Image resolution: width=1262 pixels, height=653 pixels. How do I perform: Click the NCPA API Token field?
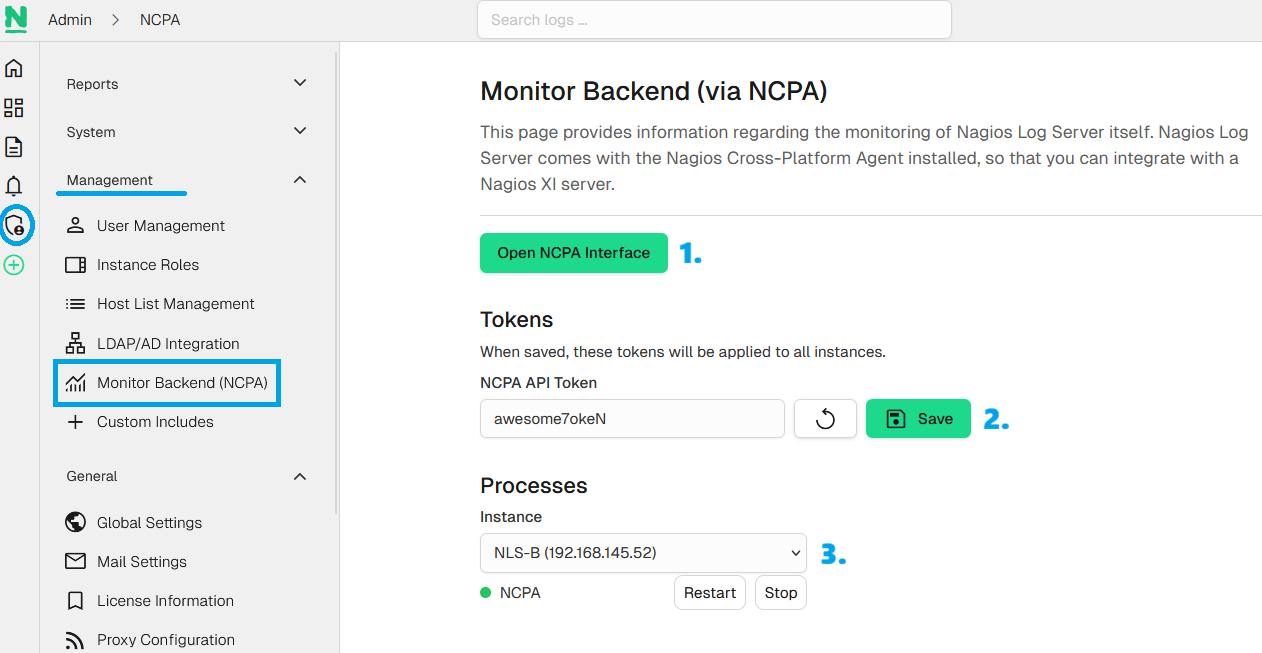632,419
